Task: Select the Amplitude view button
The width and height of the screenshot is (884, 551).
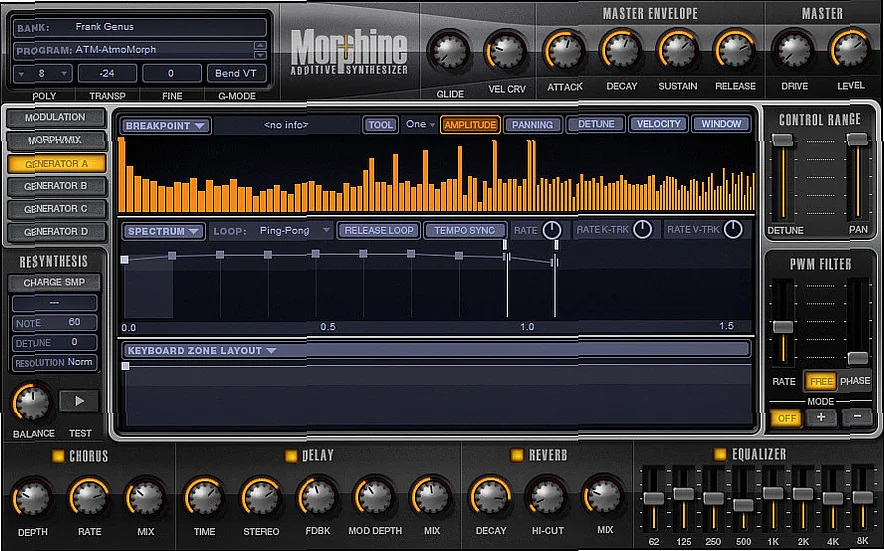Action: tap(470, 125)
